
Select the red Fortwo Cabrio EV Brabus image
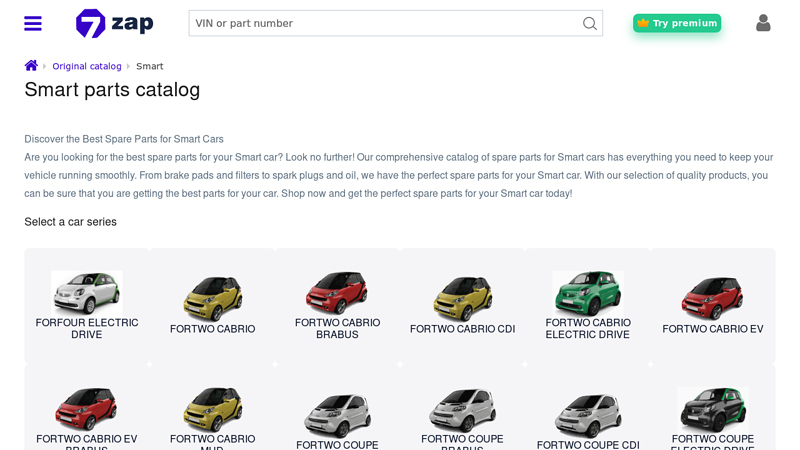[x=87, y=408]
